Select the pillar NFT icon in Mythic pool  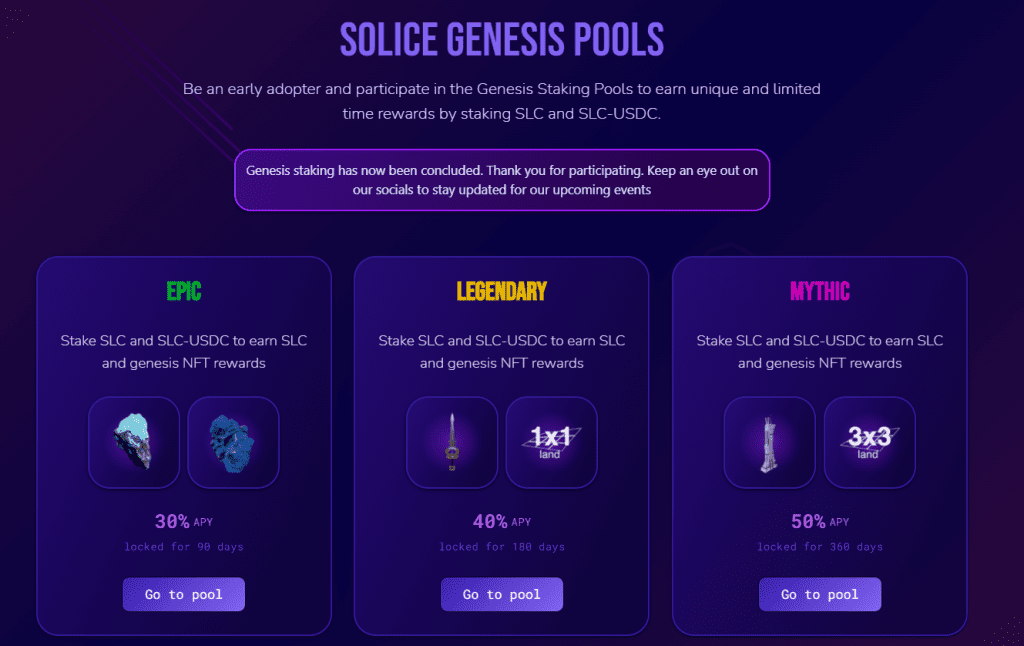pyautogui.click(x=769, y=442)
